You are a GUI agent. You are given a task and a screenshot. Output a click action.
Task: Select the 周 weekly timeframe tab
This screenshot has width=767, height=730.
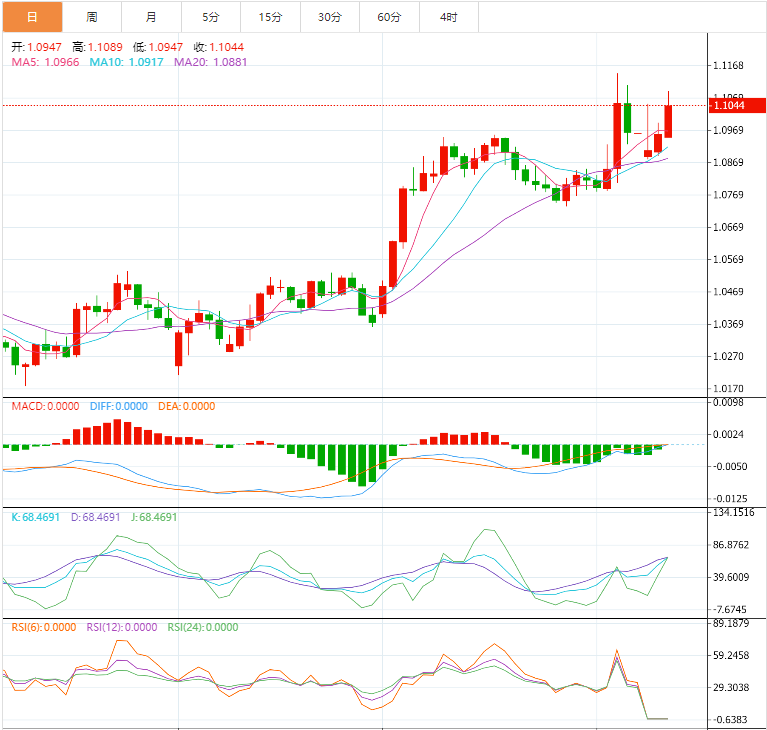click(92, 17)
